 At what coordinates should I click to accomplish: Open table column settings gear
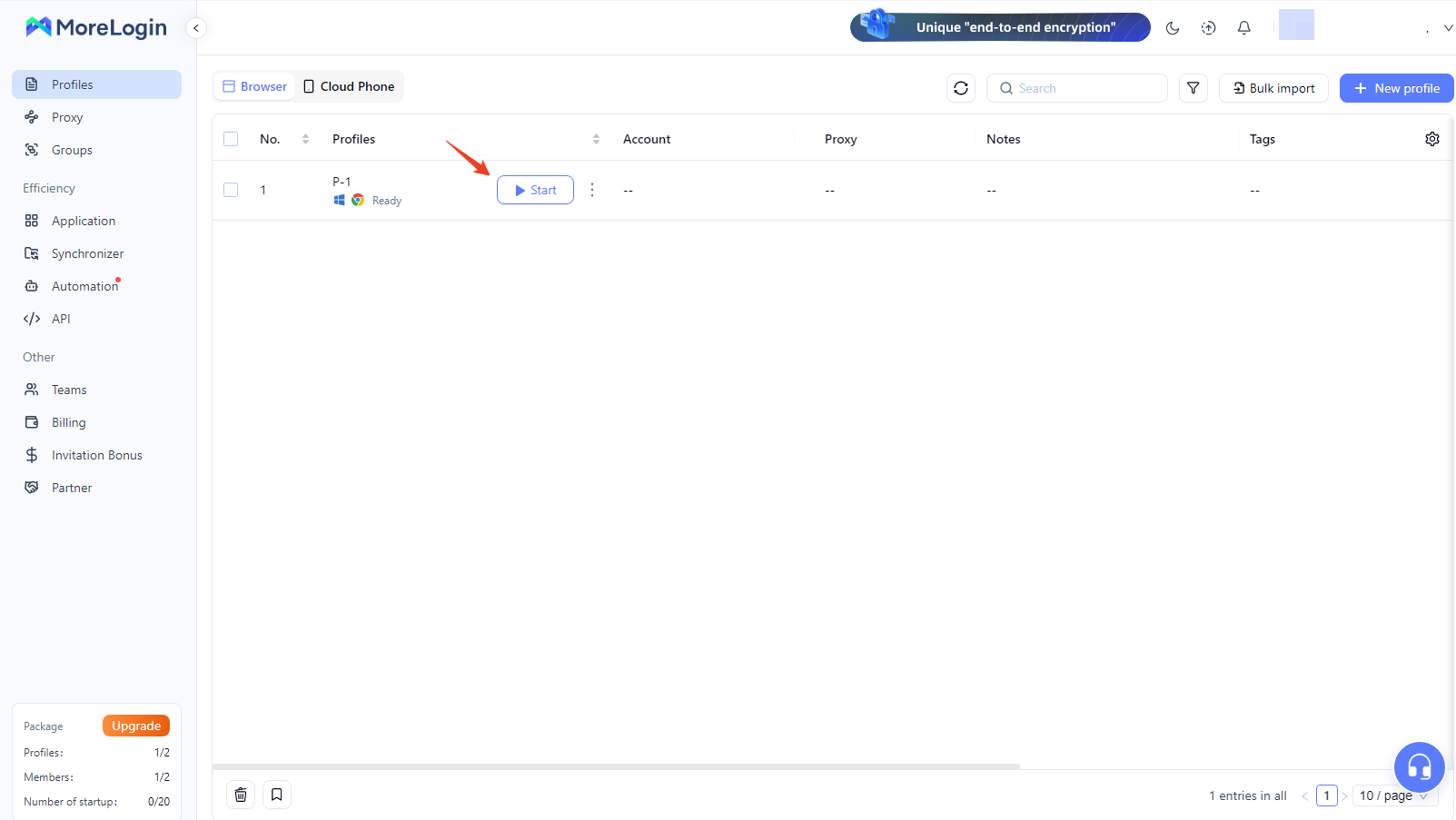tap(1431, 139)
